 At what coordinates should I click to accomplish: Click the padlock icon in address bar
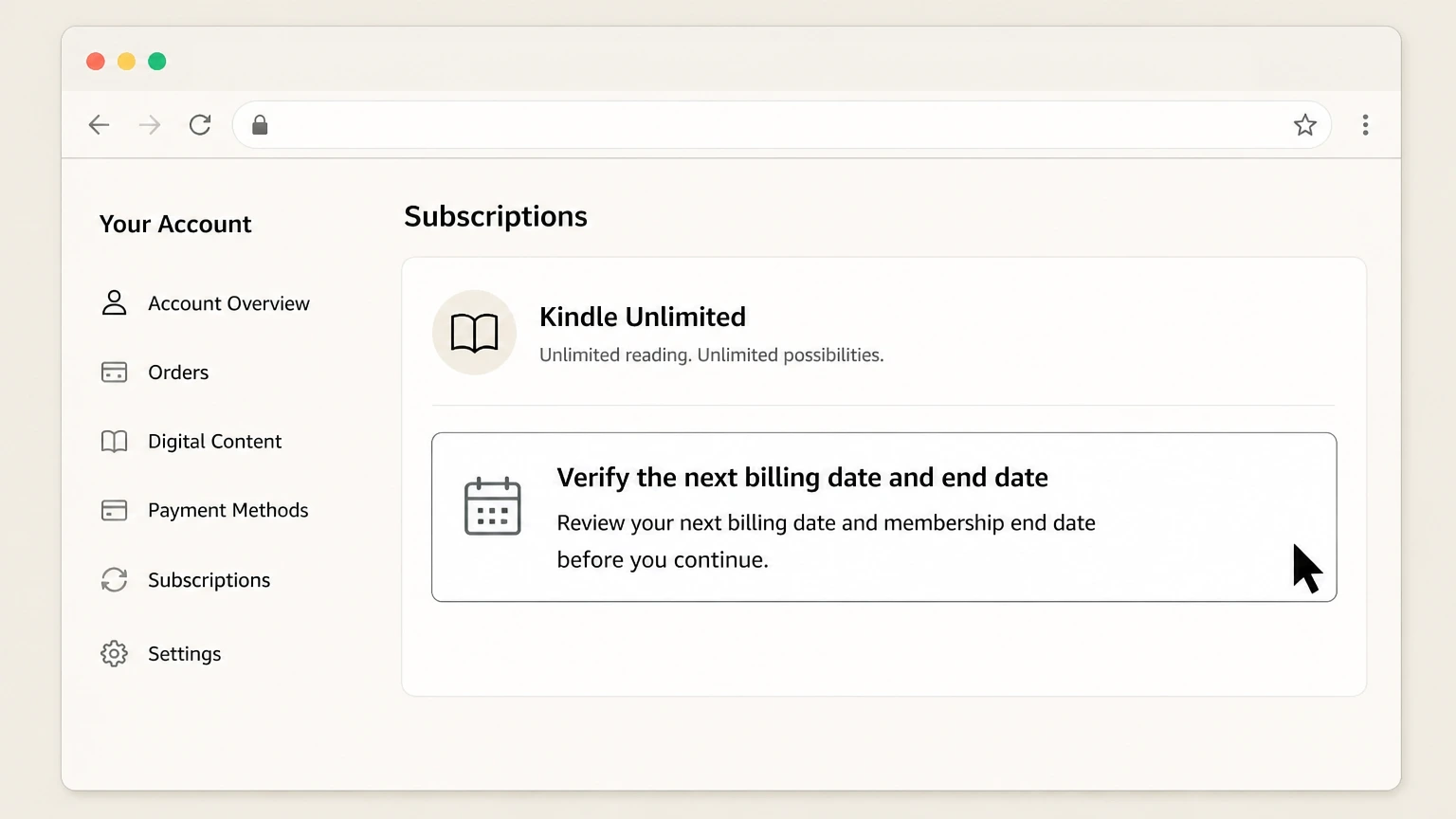click(x=260, y=125)
